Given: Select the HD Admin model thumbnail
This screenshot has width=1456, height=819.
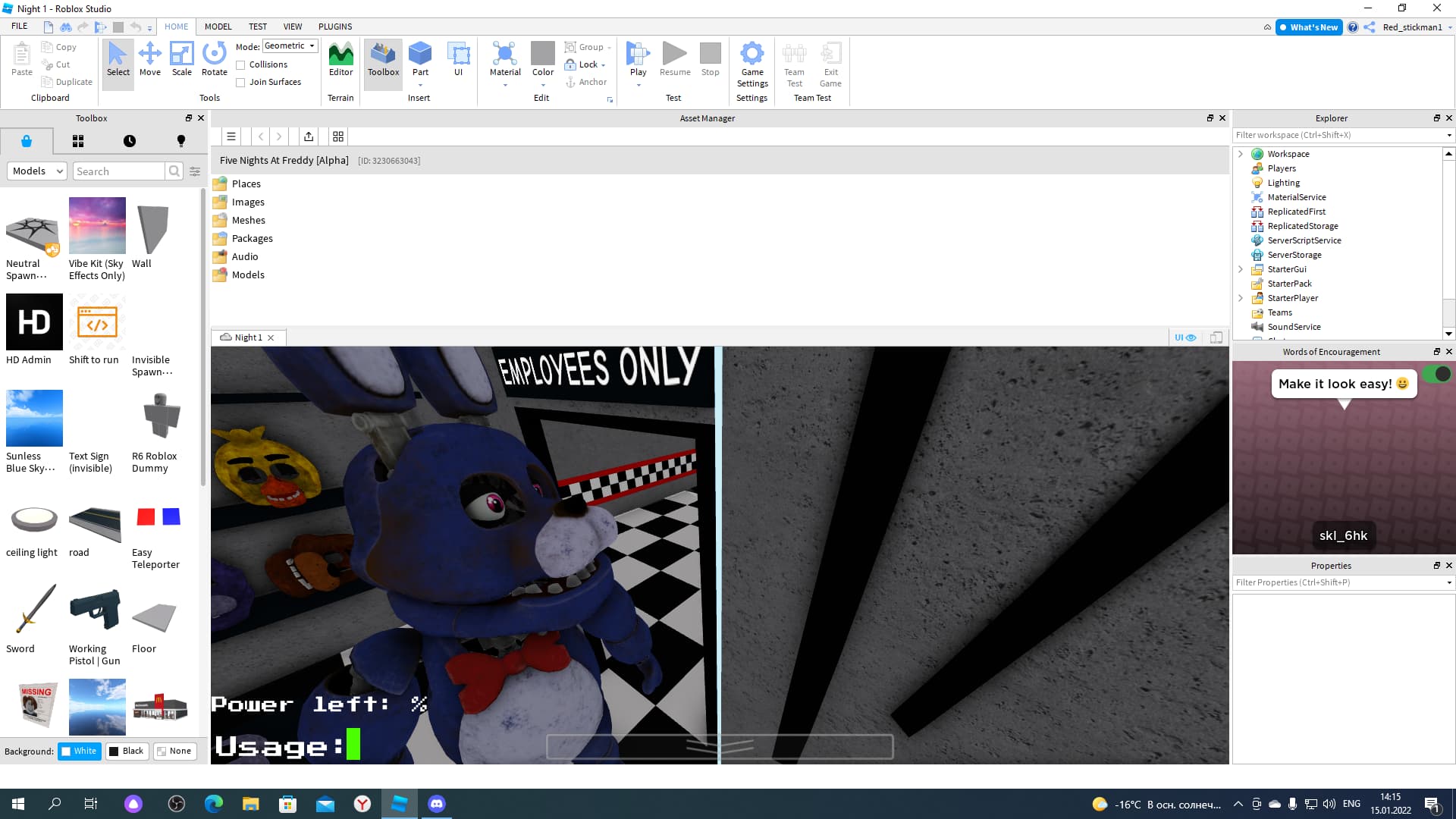Looking at the screenshot, I should [34, 322].
